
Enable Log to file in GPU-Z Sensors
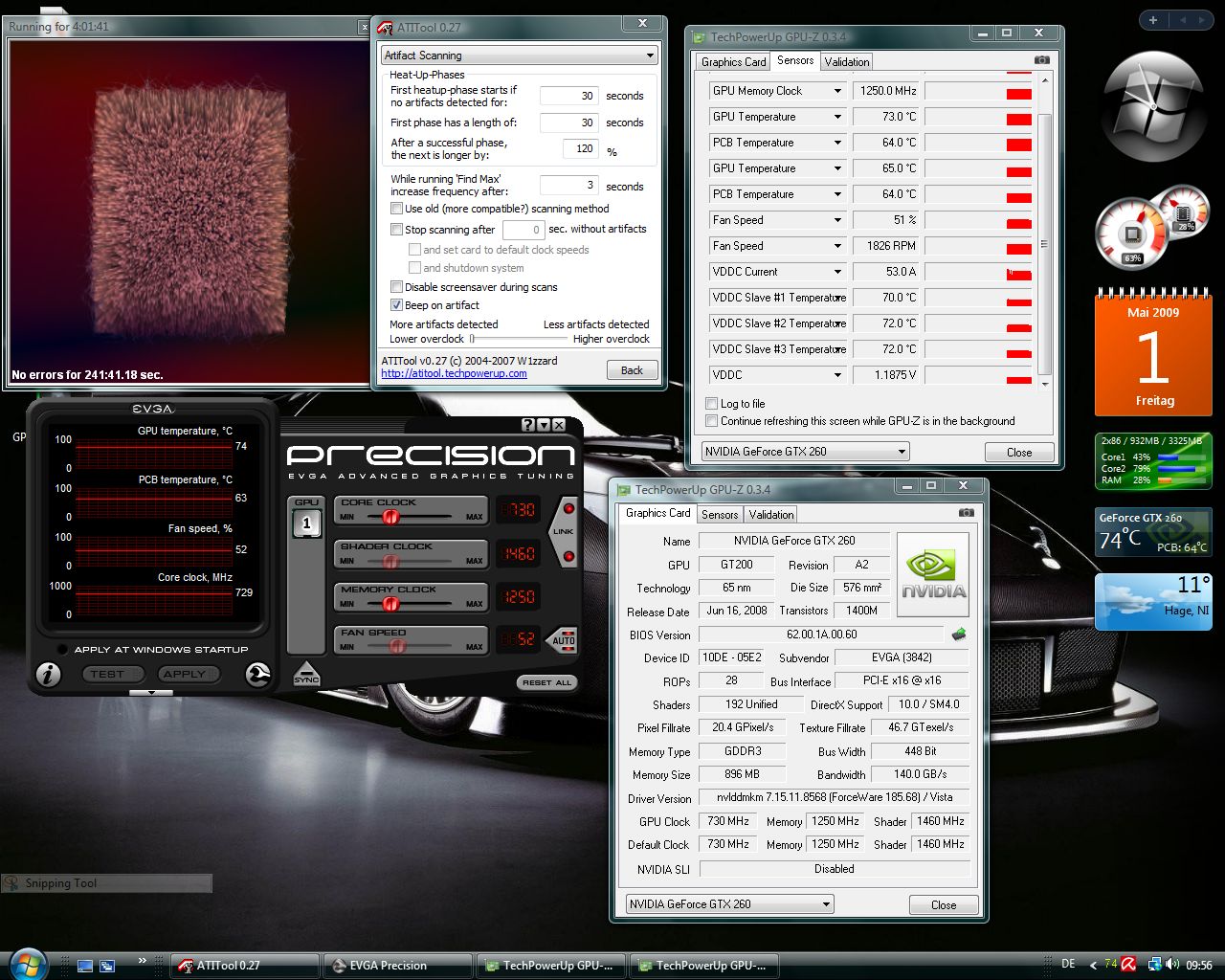pyautogui.click(x=711, y=404)
